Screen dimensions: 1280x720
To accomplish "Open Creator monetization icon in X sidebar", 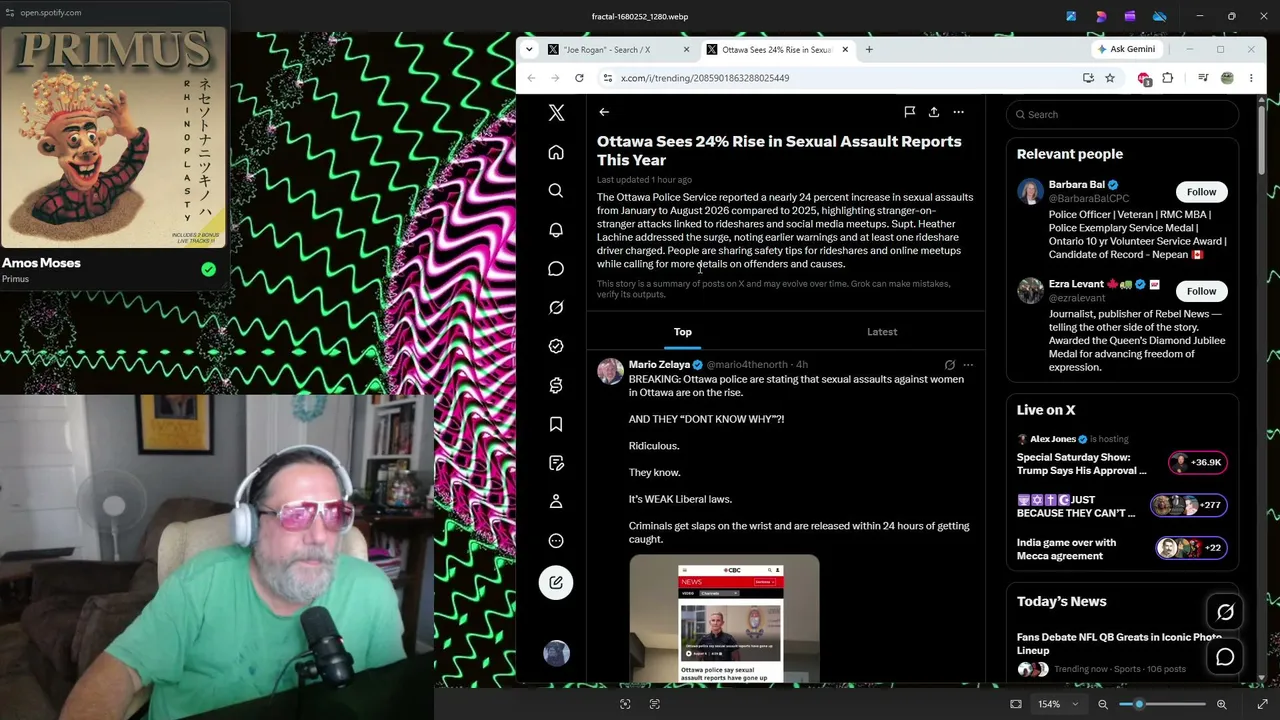I will click(x=556, y=385).
